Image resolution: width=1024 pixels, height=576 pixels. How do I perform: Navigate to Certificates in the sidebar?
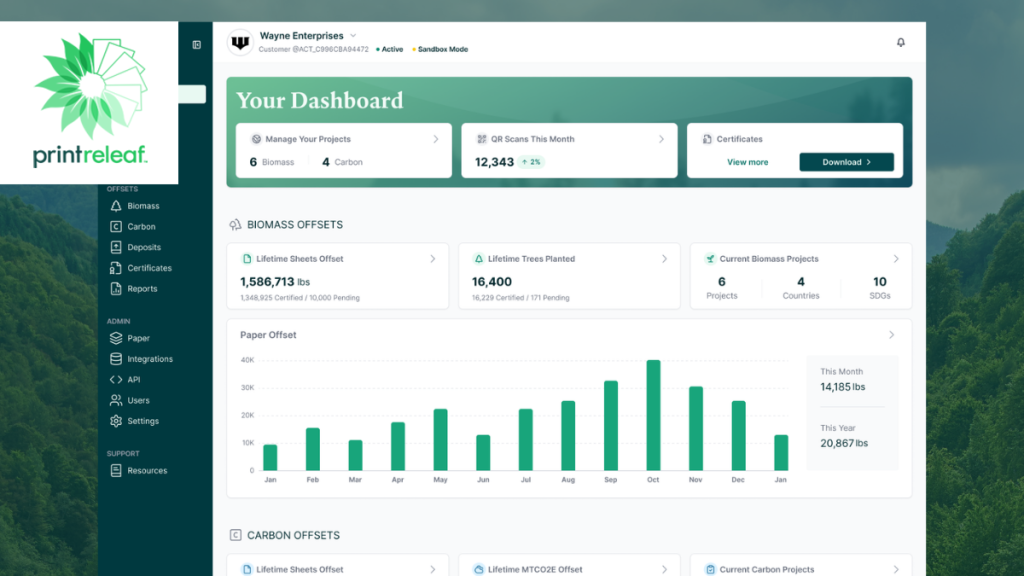pos(150,268)
